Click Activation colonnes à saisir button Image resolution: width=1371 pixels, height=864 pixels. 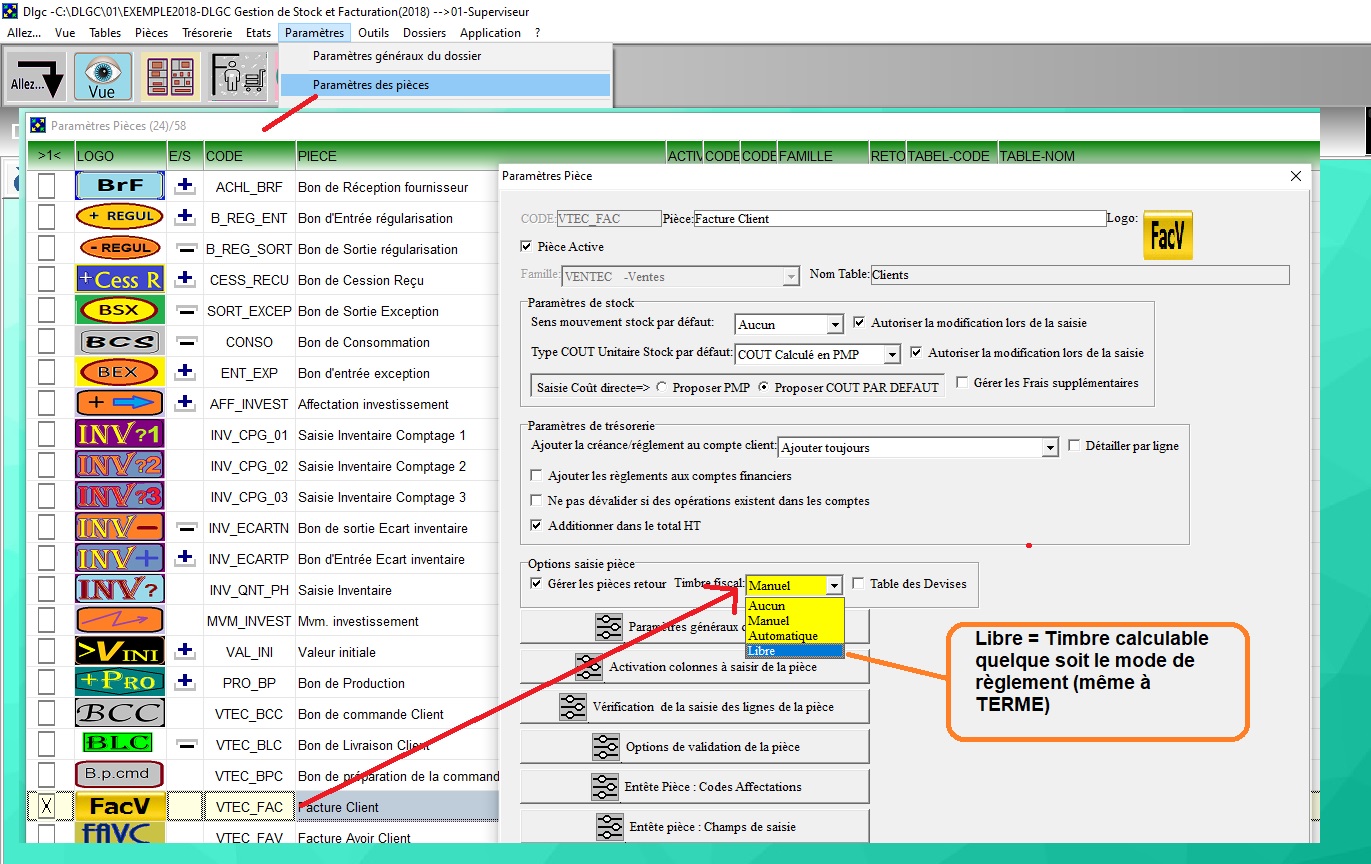(x=695, y=667)
